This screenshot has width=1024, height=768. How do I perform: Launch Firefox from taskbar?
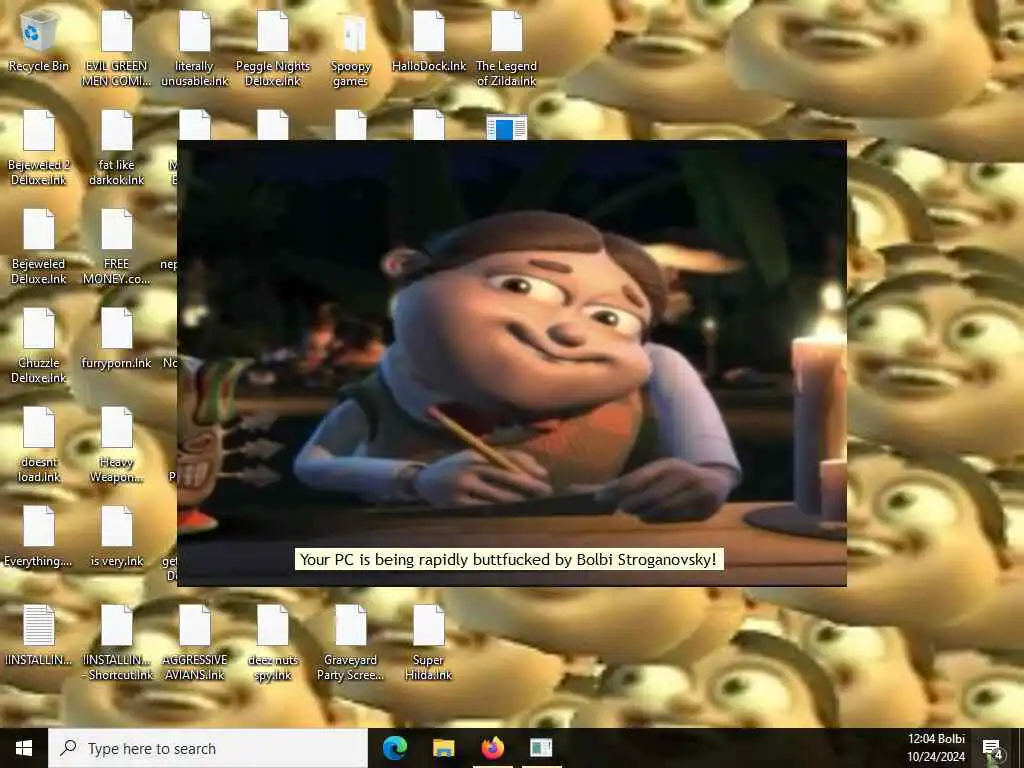(x=492, y=748)
